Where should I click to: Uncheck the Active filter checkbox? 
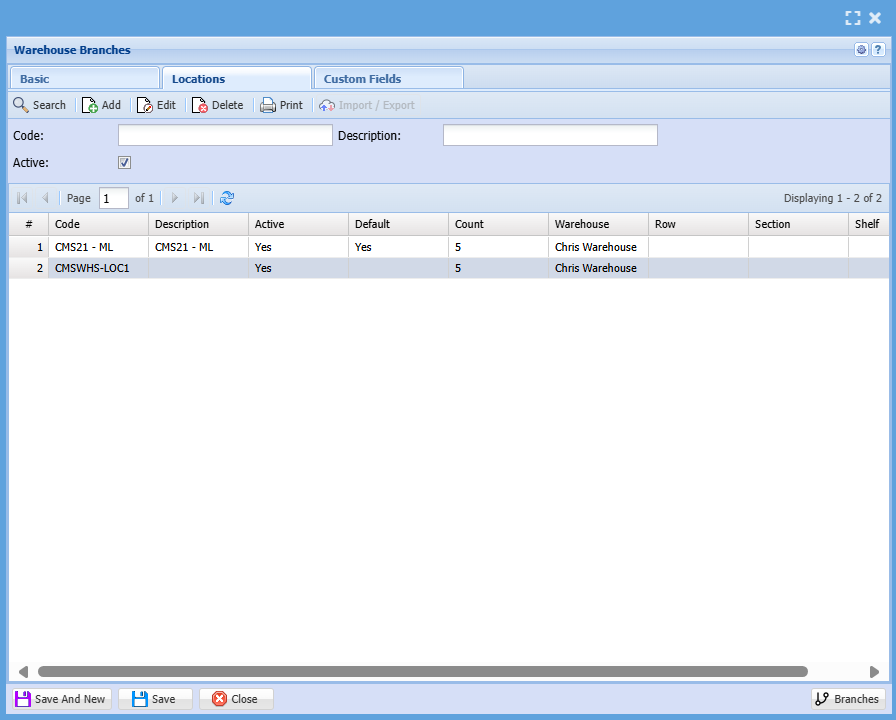125,162
